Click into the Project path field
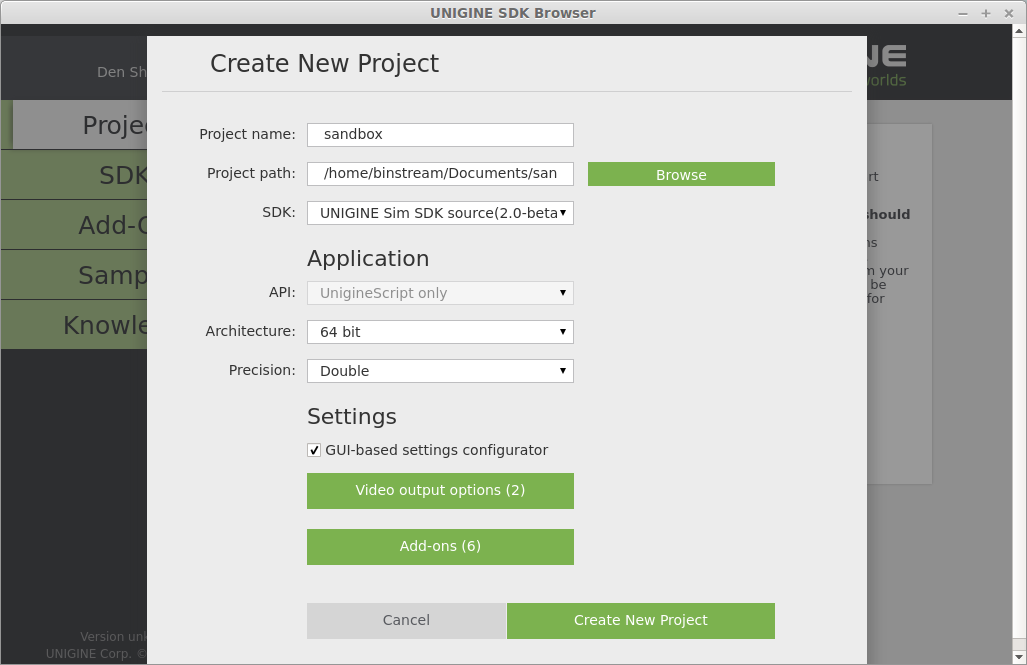The width and height of the screenshot is (1027, 665). [440, 174]
